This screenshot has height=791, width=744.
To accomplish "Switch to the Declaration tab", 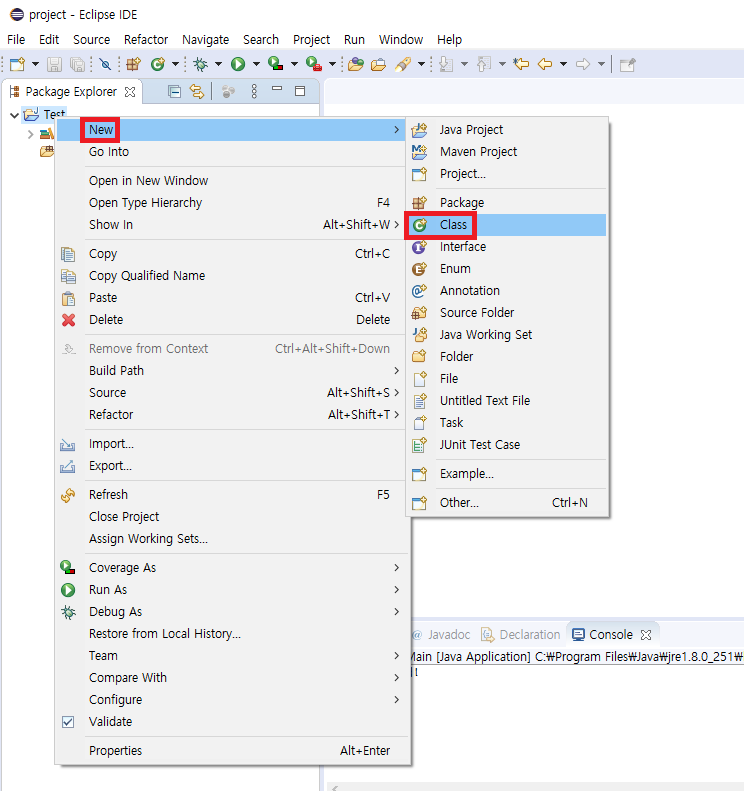I will pos(521,635).
